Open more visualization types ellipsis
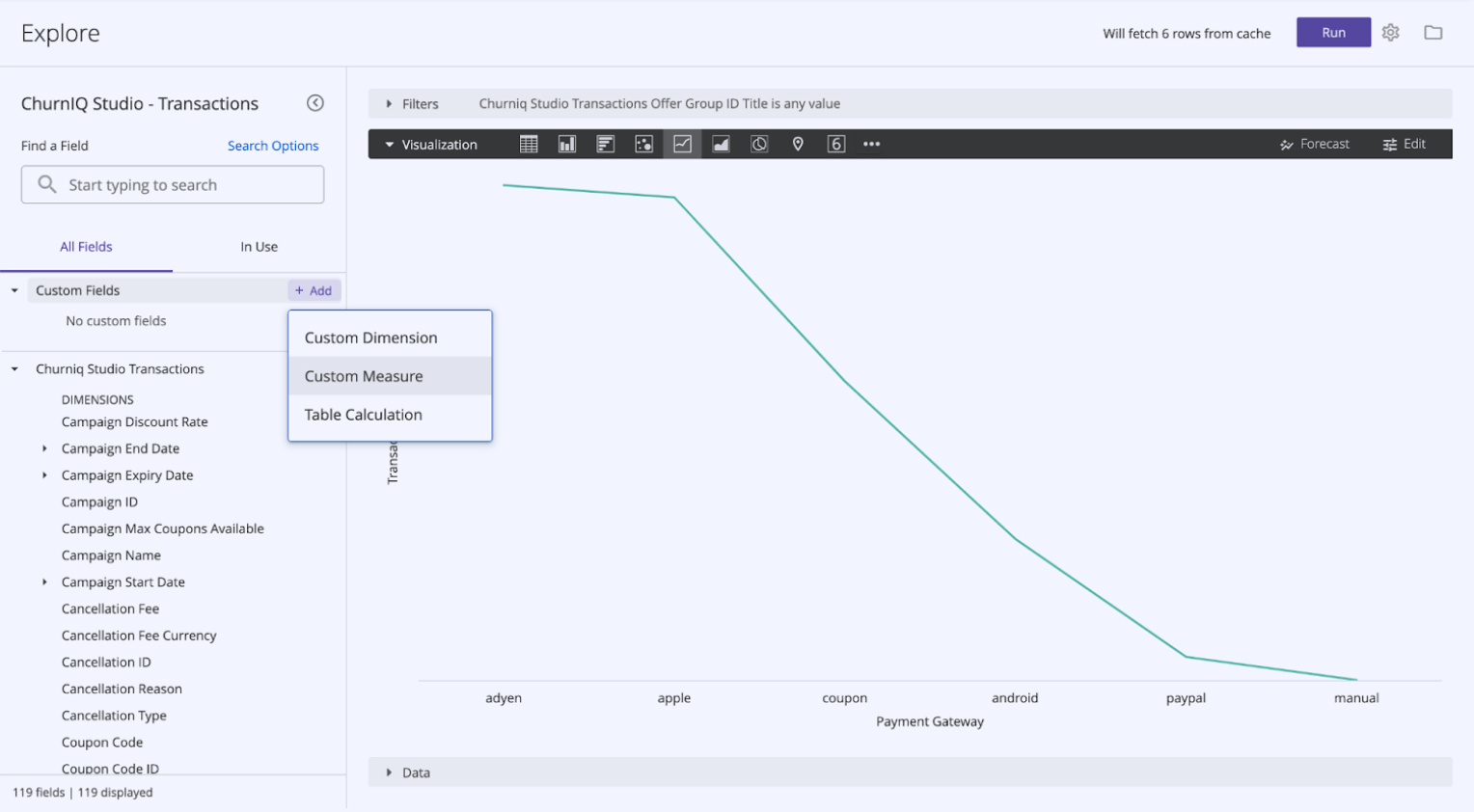 point(872,144)
